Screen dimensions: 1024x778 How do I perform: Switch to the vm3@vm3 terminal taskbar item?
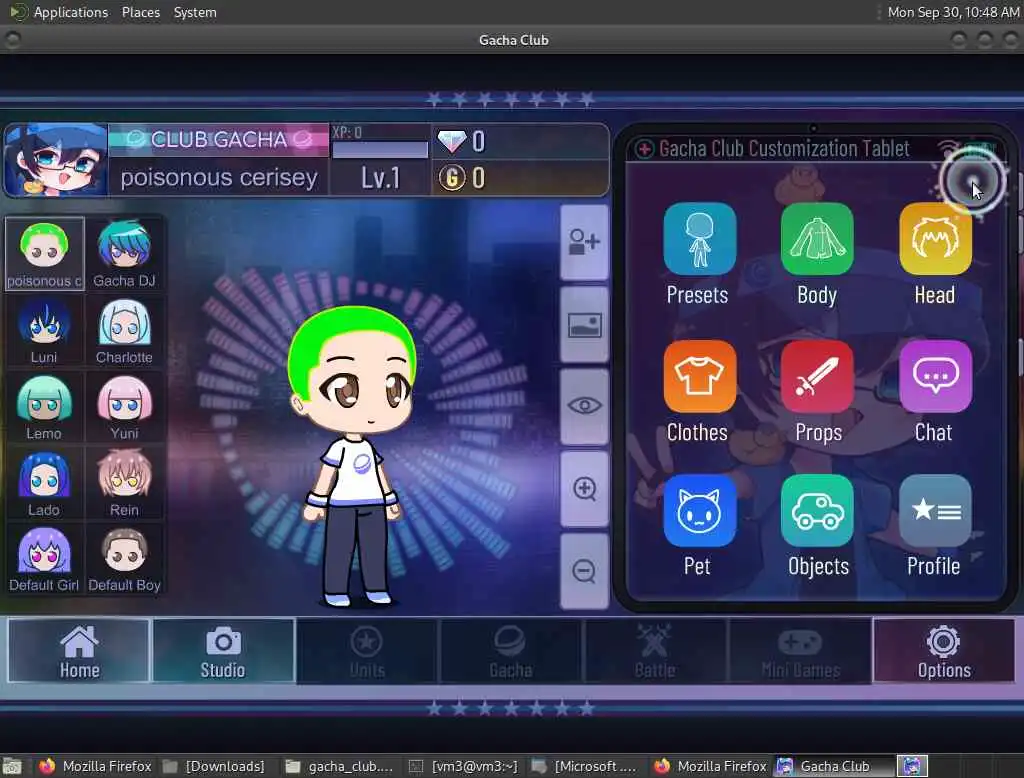click(464, 766)
